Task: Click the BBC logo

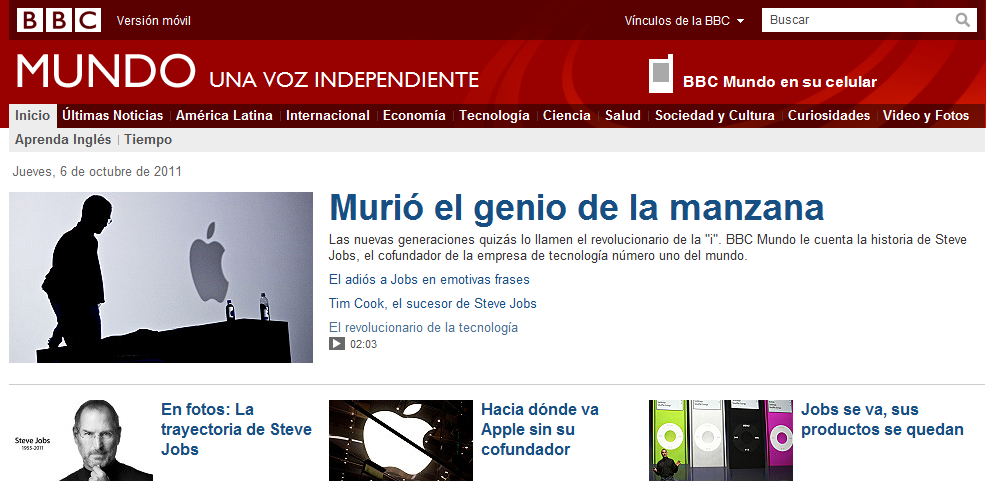Action: (x=58, y=20)
